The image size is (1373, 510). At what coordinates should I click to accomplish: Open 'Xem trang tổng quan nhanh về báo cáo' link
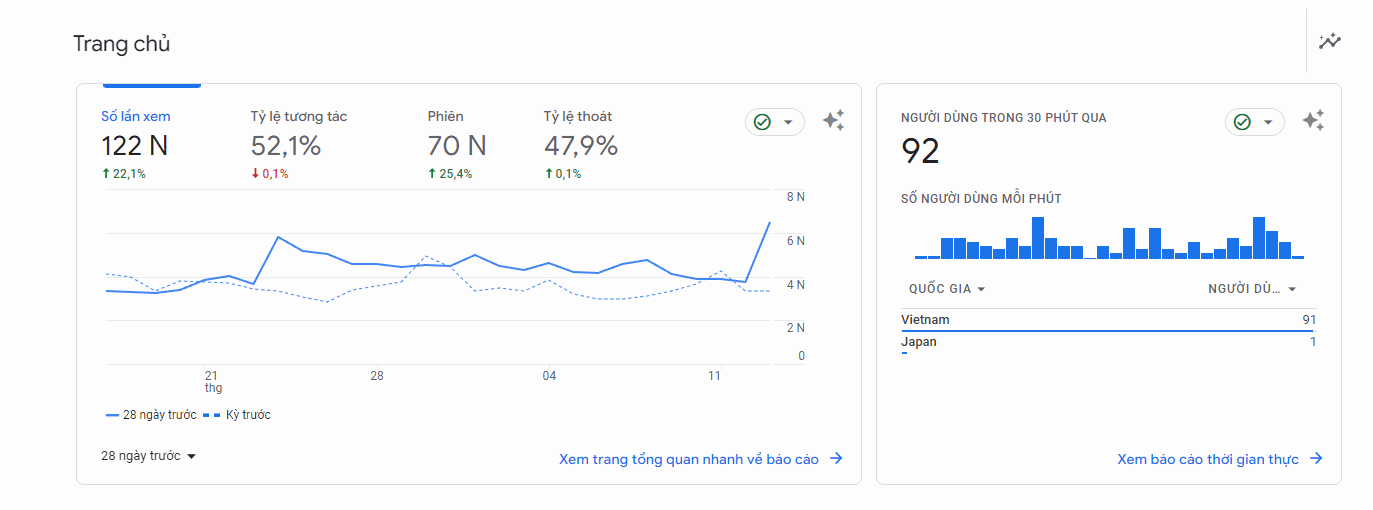pos(688,459)
